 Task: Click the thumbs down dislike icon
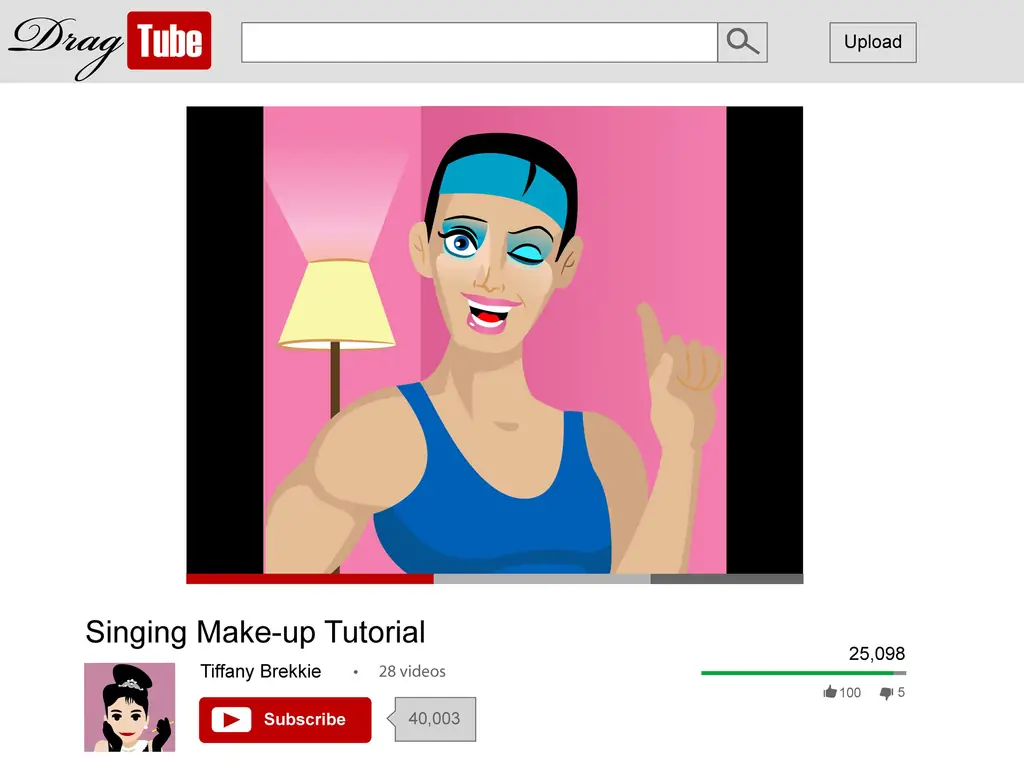[886, 693]
